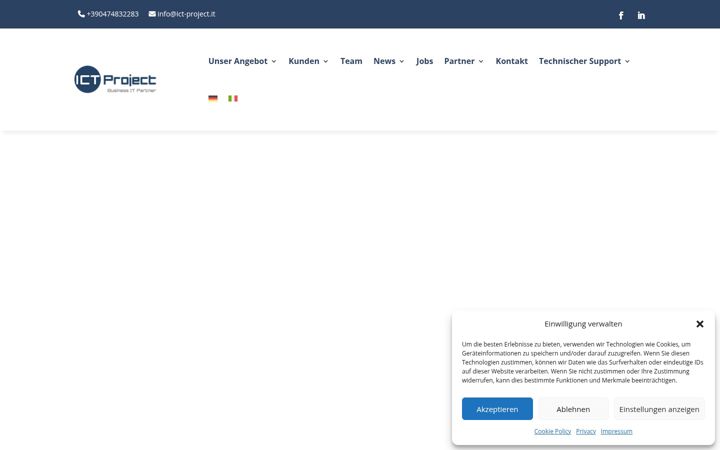Open the News menu item
The width and height of the screenshot is (720, 450).
click(384, 61)
